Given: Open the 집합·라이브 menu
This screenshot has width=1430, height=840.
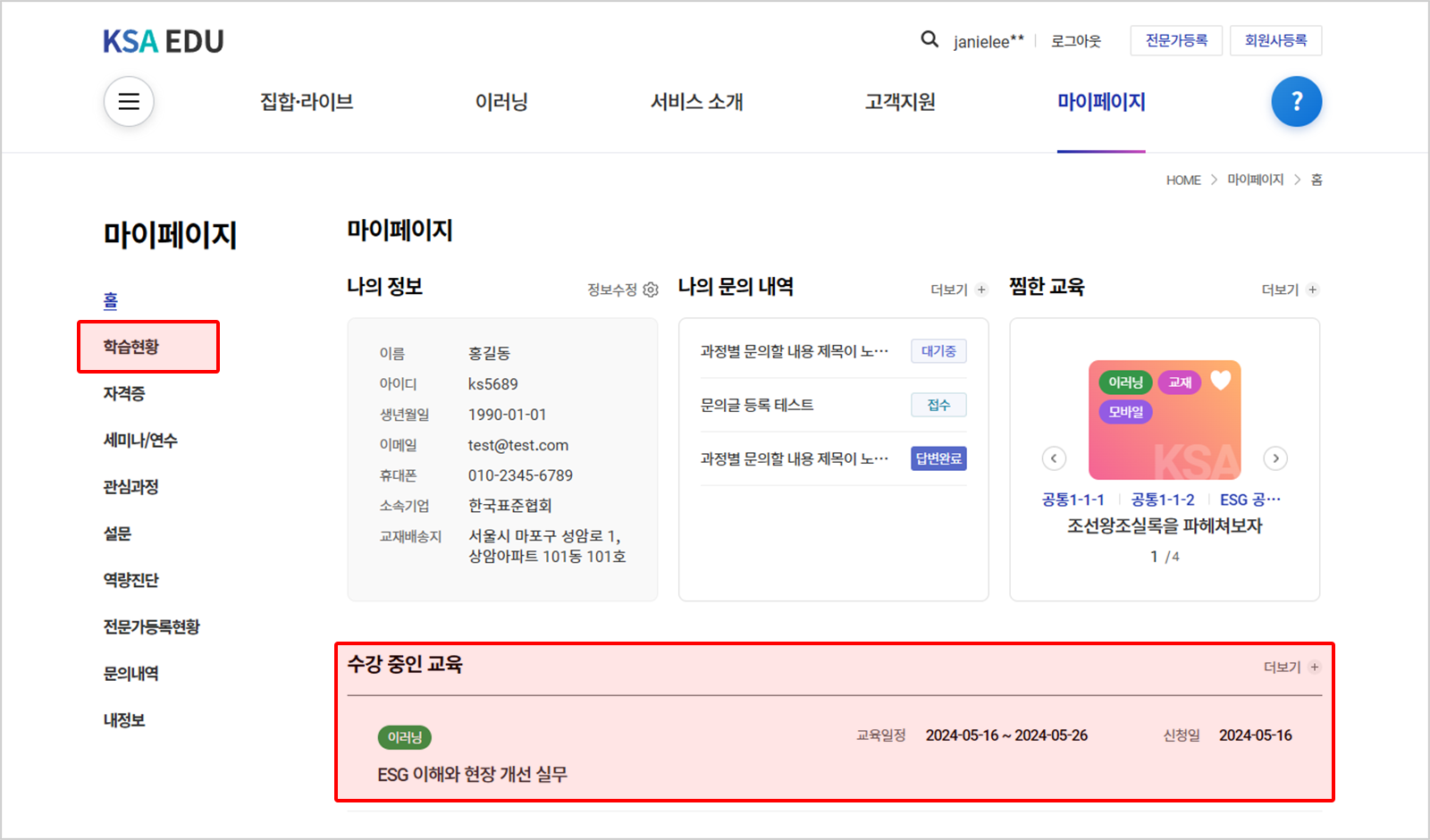Looking at the screenshot, I should tap(307, 102).
